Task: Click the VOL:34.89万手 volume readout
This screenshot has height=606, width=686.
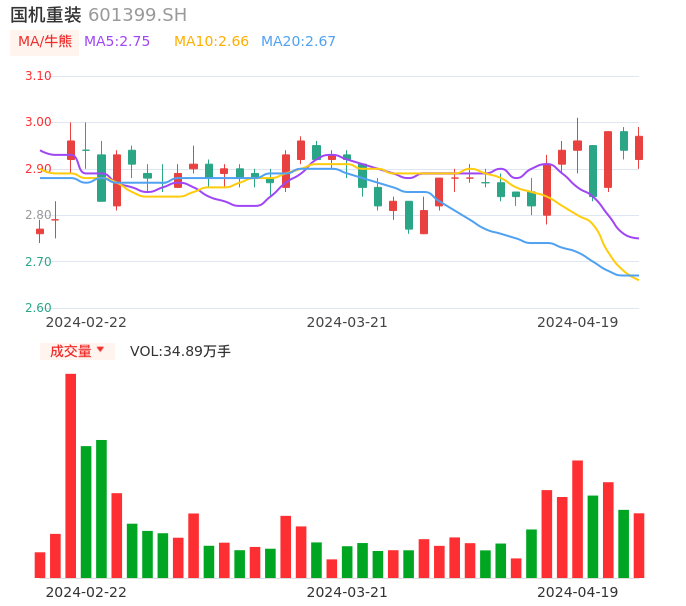Action: pyautogui.click(x=180, y=351)
